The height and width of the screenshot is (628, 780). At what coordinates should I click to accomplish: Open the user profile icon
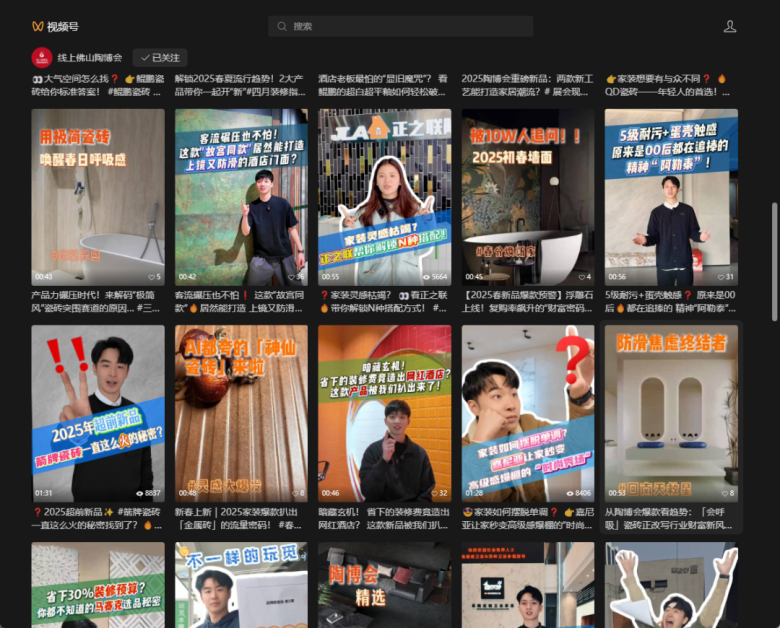[730, 26]
